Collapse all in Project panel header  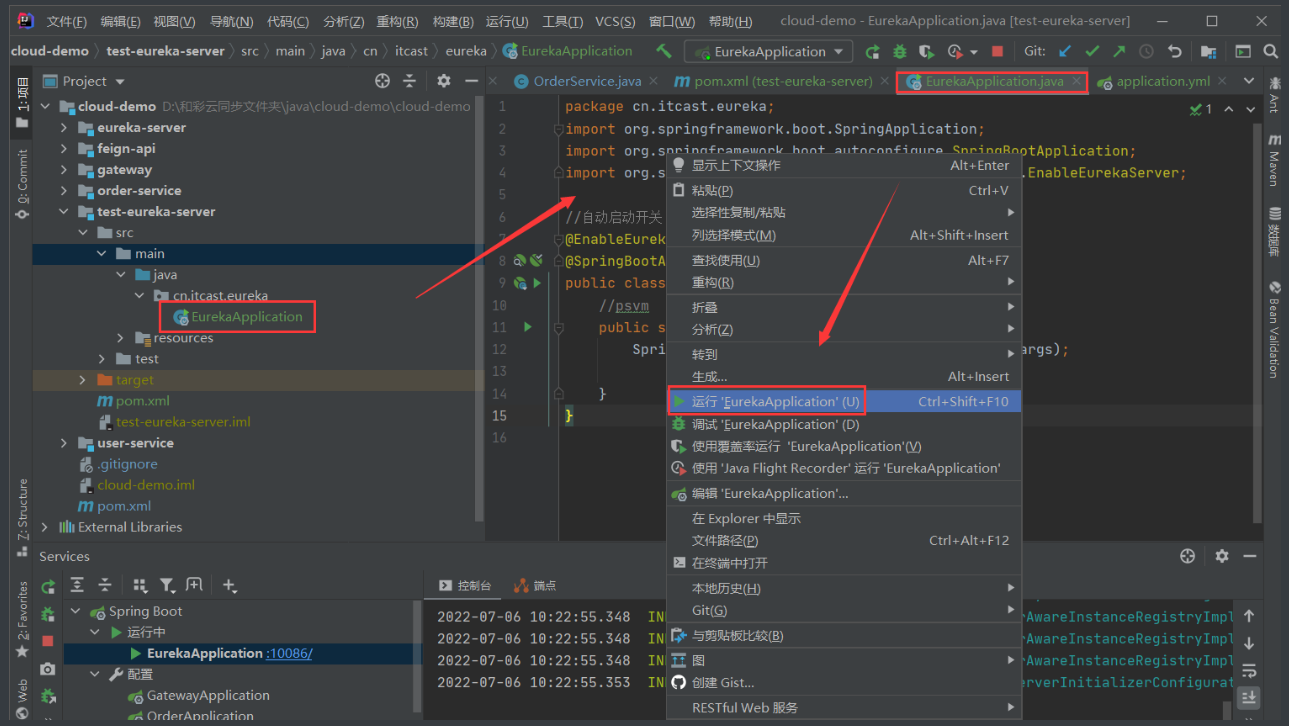(x=409, y=81)
